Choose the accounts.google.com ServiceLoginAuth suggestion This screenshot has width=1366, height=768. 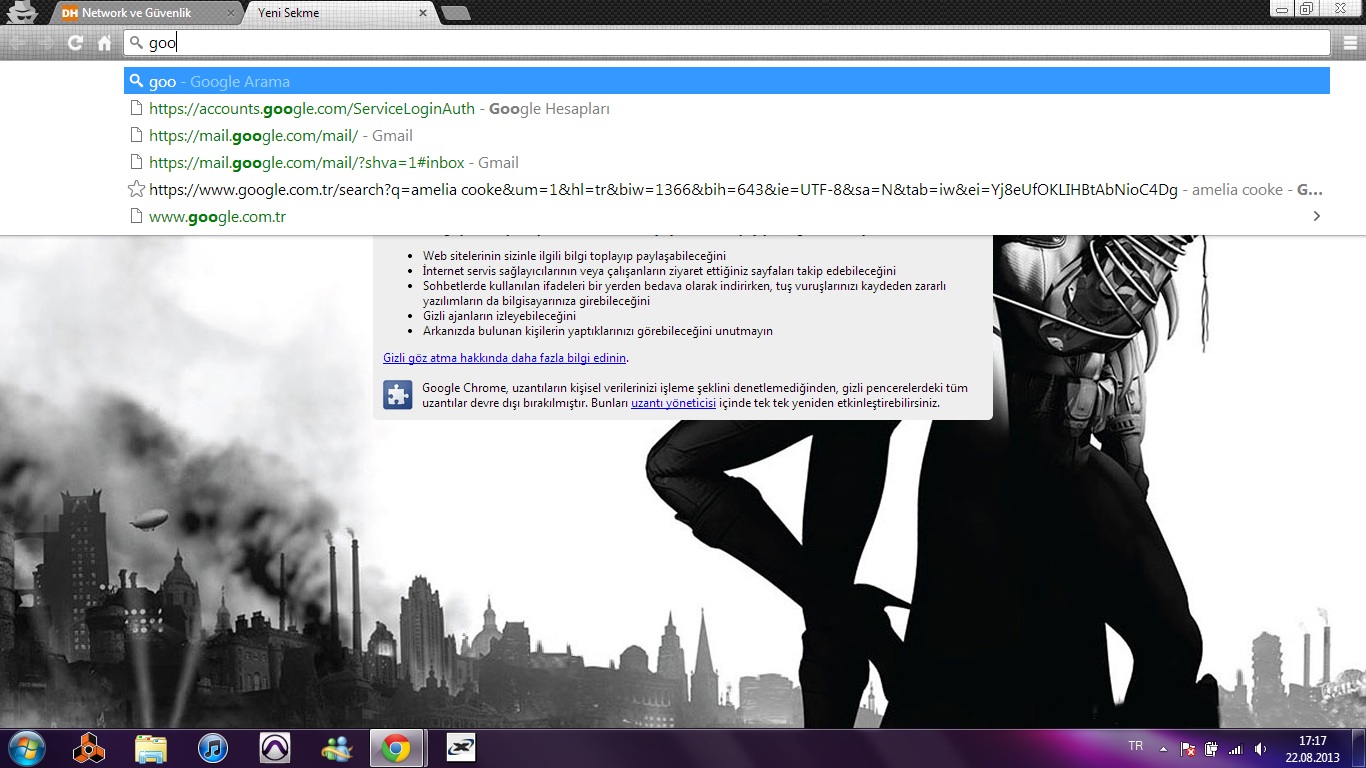pos(727,108)
